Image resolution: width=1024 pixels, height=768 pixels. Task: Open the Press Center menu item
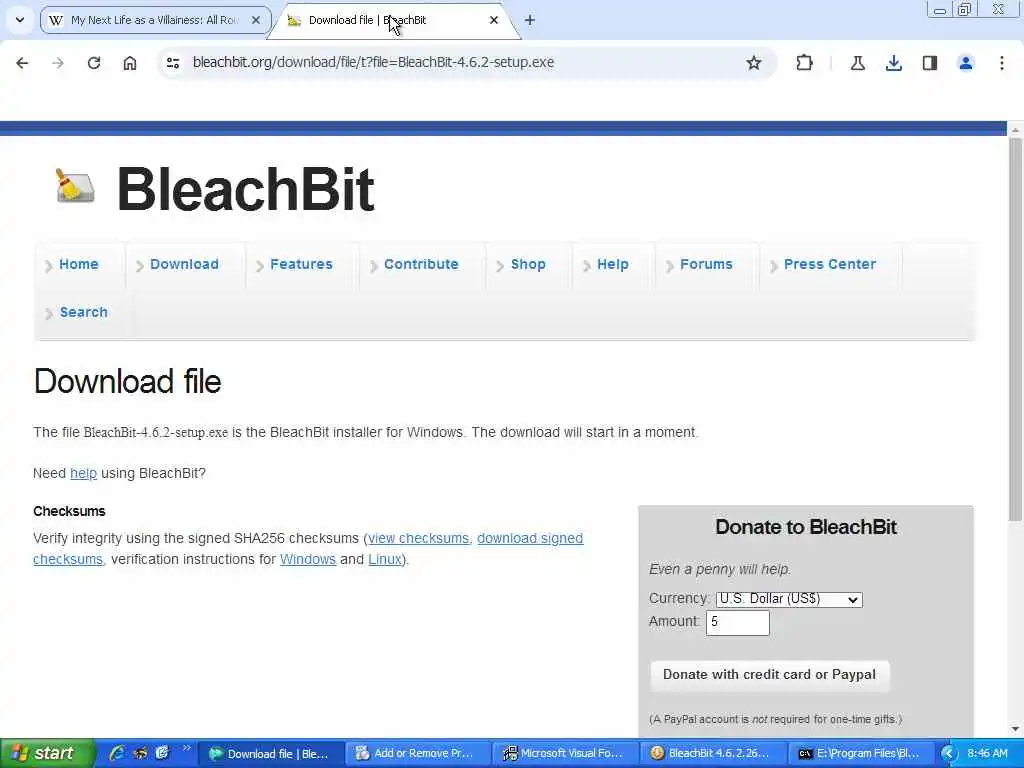[829, 264]
